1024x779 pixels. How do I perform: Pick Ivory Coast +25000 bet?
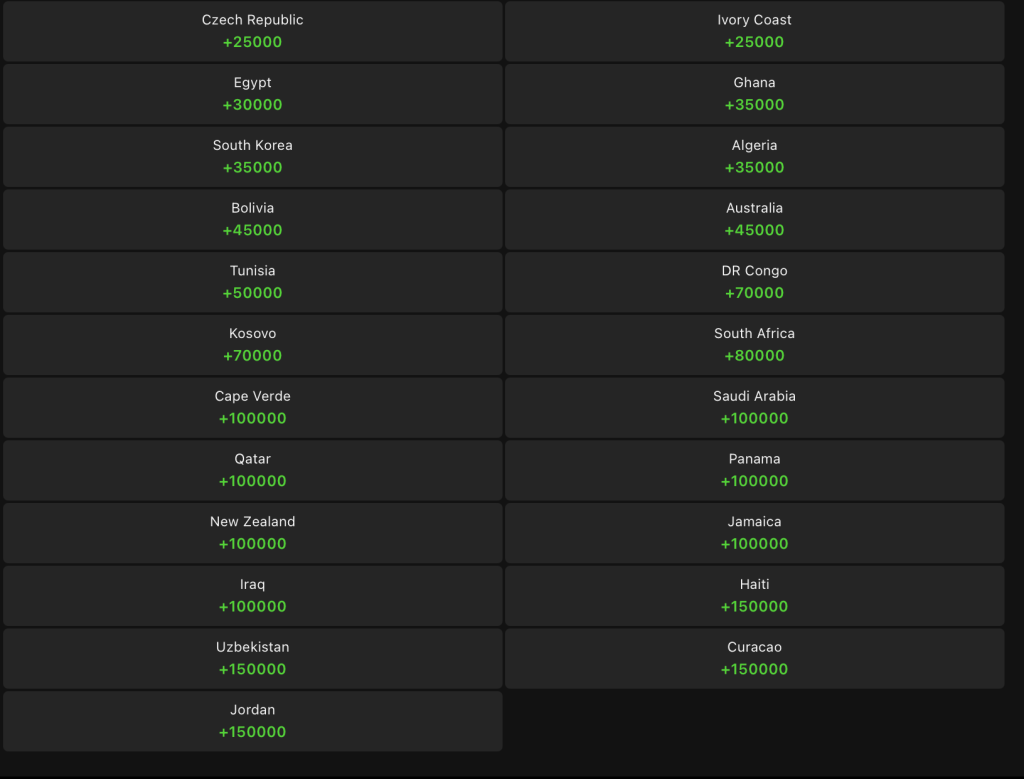(754, 31)
